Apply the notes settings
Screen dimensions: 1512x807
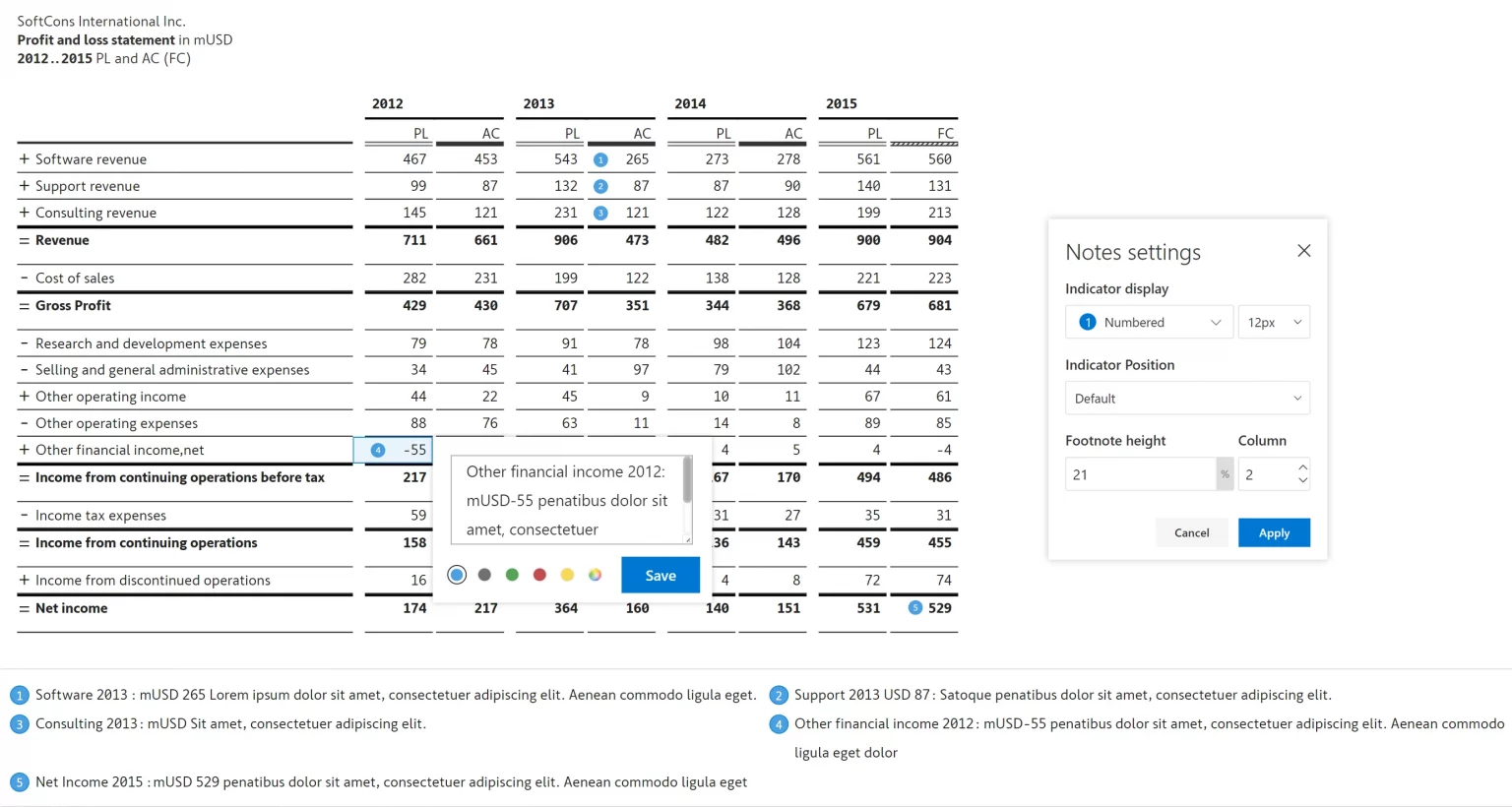(1273, 532)
